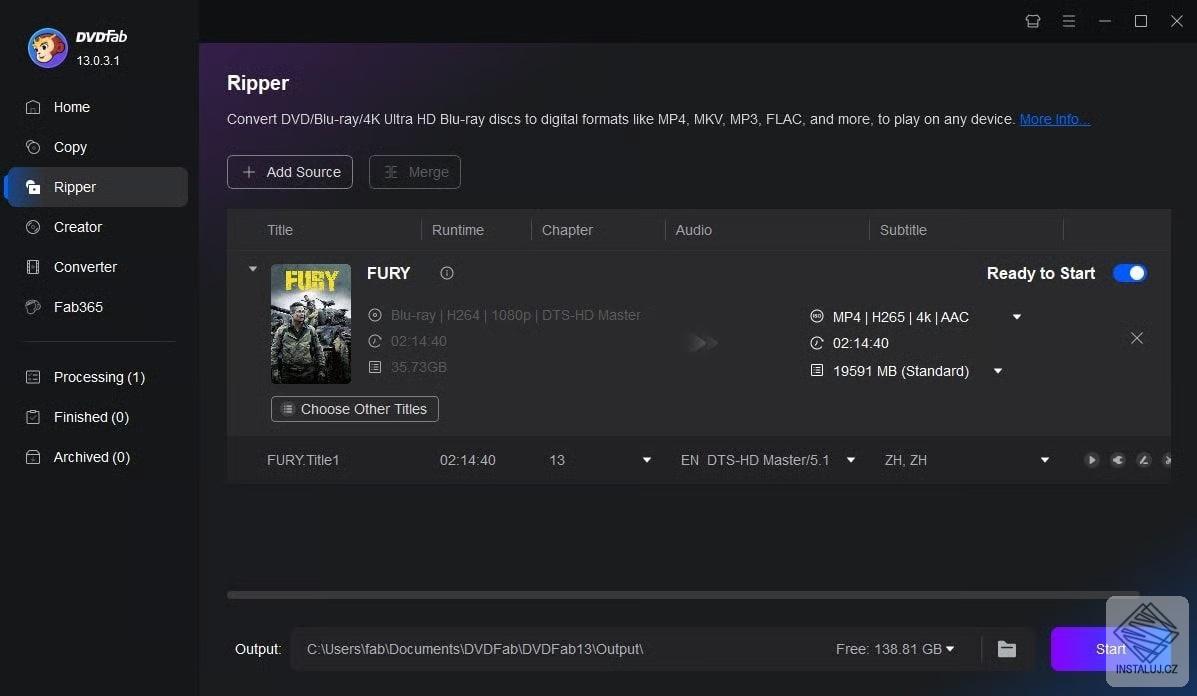
Task: Click Choose Other Titles button
Action: pos(355,409)
